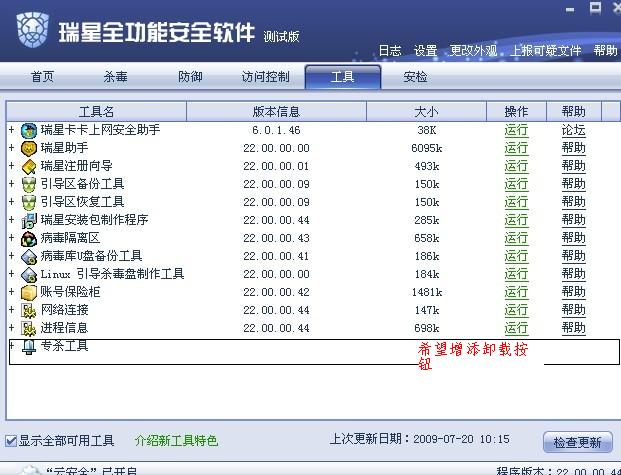The width and height of the screenshot is (621, 475).
Task: Open the 介绍新工具特色 link
Action: (x=176, y=441)
